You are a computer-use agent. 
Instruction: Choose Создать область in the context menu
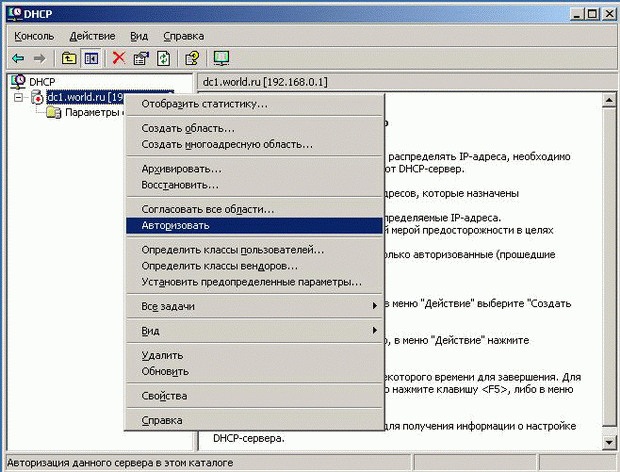(188, 128)
